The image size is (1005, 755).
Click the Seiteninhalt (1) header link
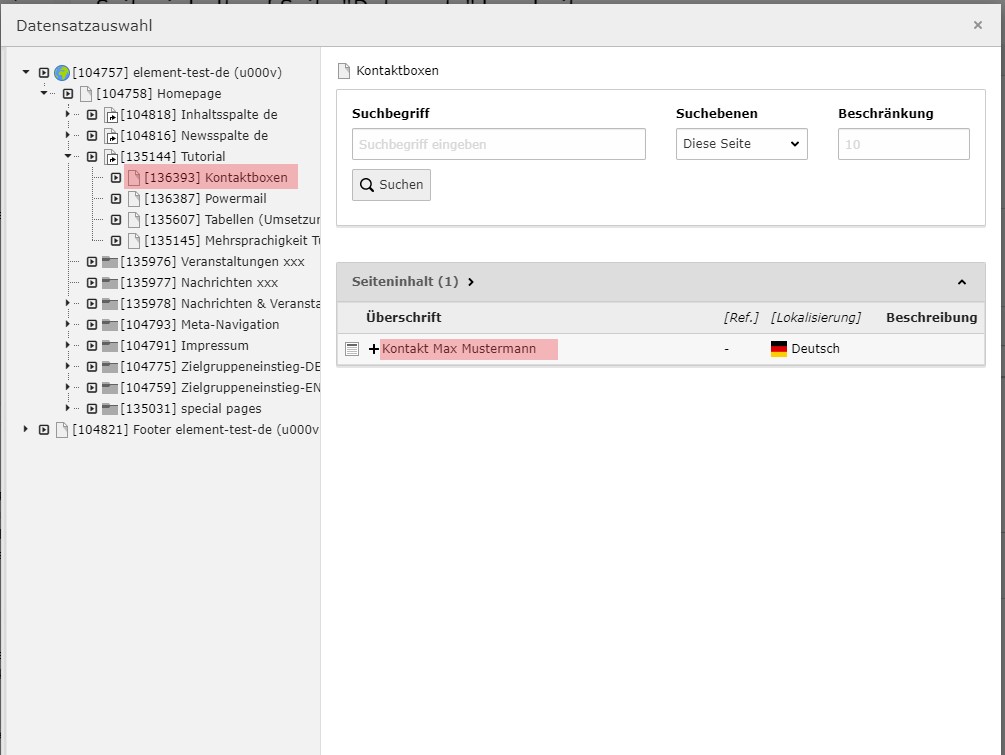point(405,282)
